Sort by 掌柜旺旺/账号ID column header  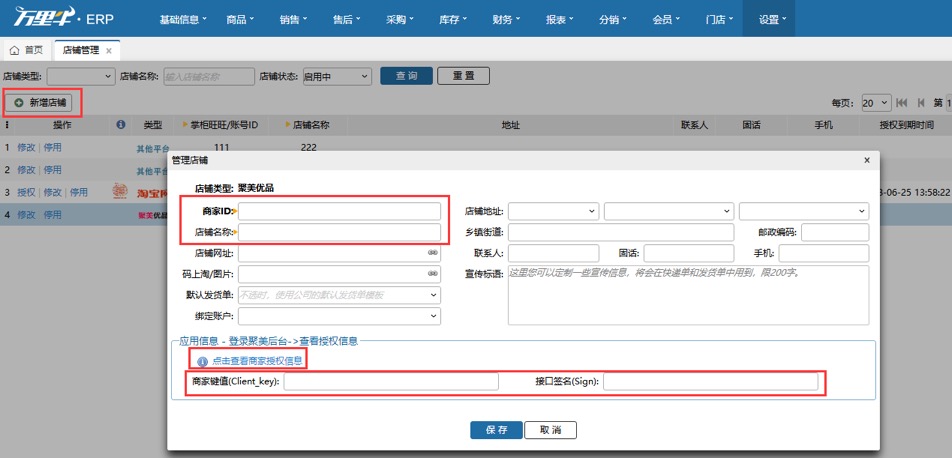(x=224, y=125)
